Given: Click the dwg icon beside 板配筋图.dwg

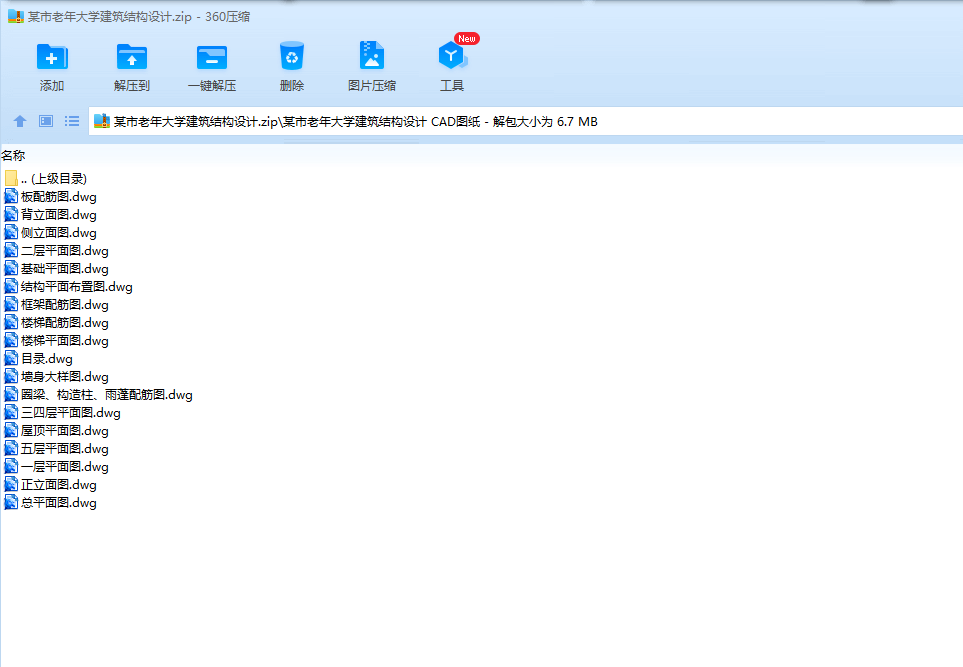Looking at the screenshot, I should point(11,197).
